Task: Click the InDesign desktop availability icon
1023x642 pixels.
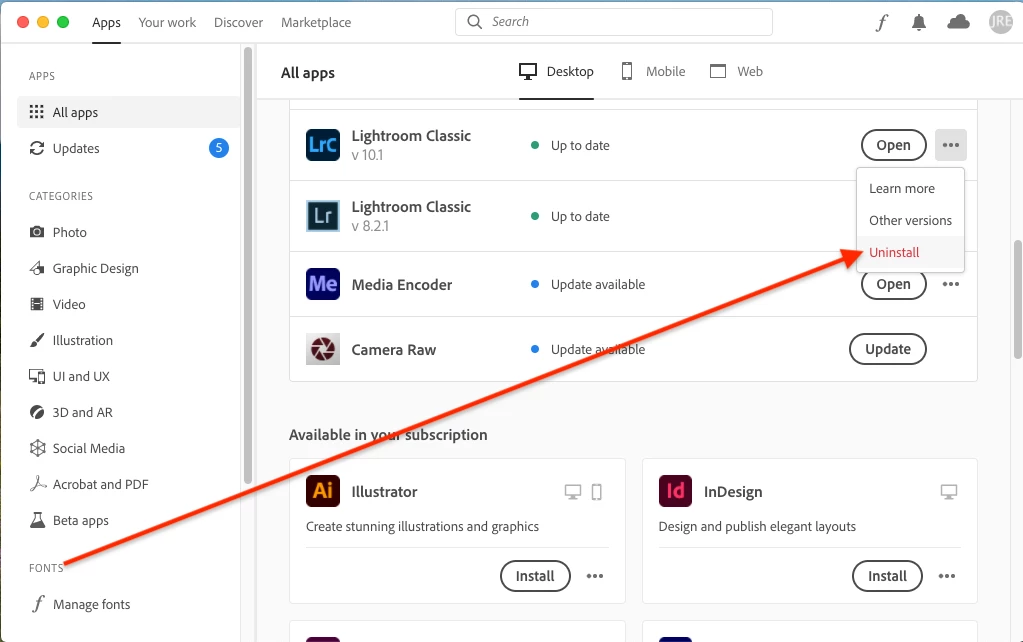Action: pyautogui.click(x=949, y=492)
